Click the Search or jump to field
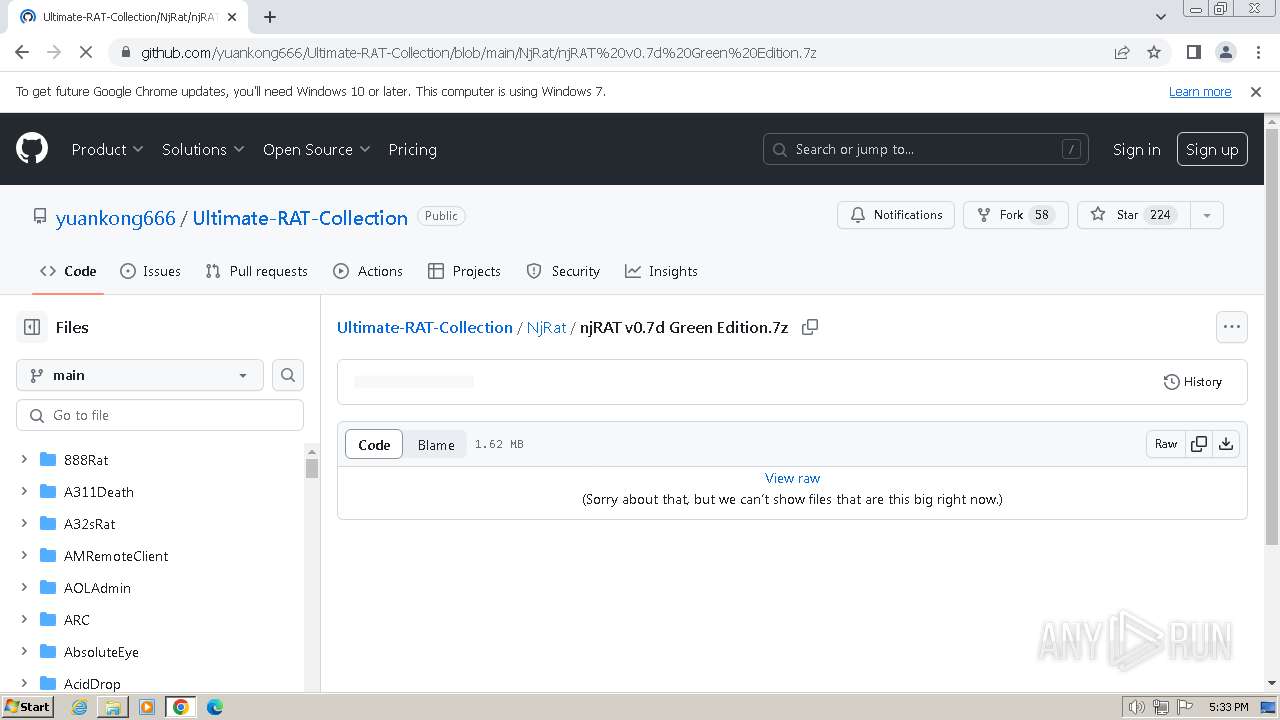The width and height of the screenshot is (1280, 720). tap(926, 149)
